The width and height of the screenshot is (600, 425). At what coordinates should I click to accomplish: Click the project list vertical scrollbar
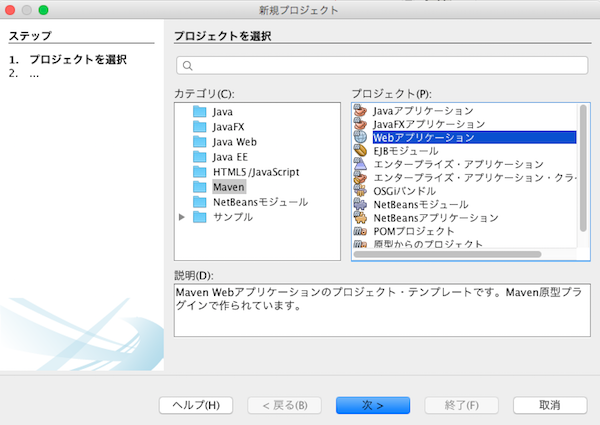tap(583, 168)
